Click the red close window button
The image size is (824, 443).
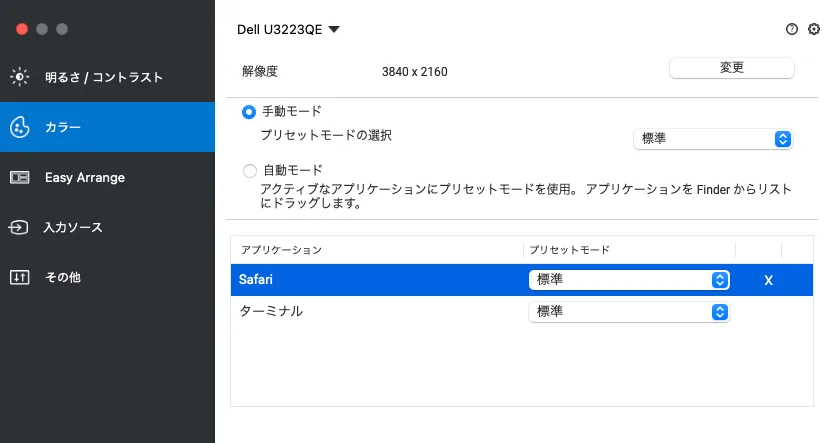tap(22, 29)
